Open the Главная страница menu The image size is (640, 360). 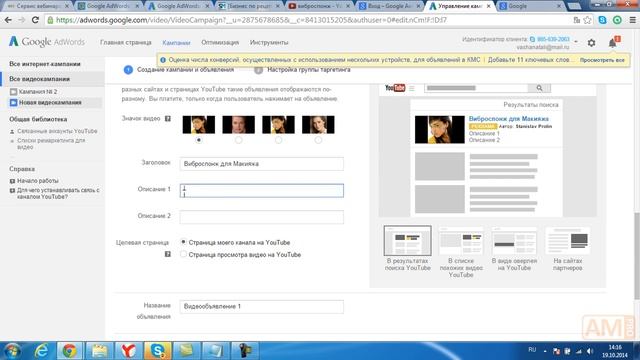click(x=126, y=42)
